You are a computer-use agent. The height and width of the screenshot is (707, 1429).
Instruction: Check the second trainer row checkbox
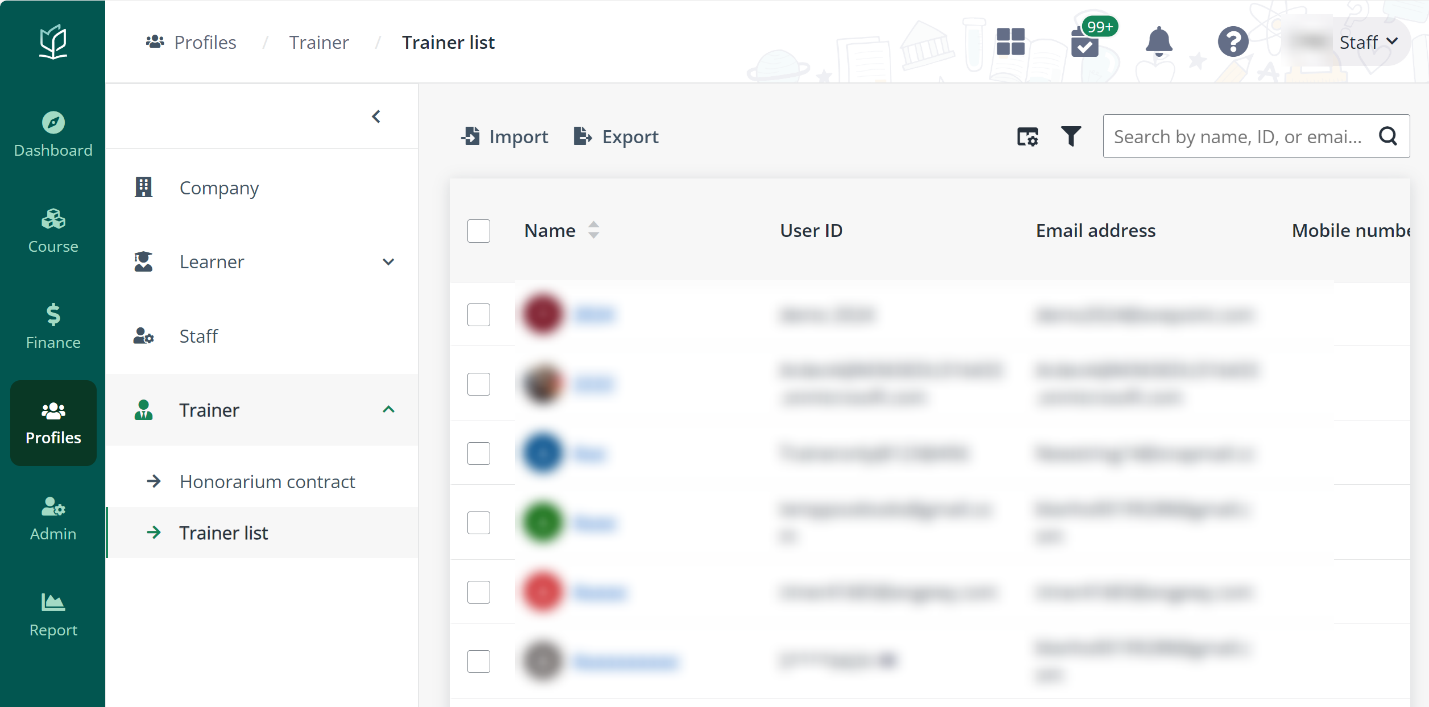(479, 384)
